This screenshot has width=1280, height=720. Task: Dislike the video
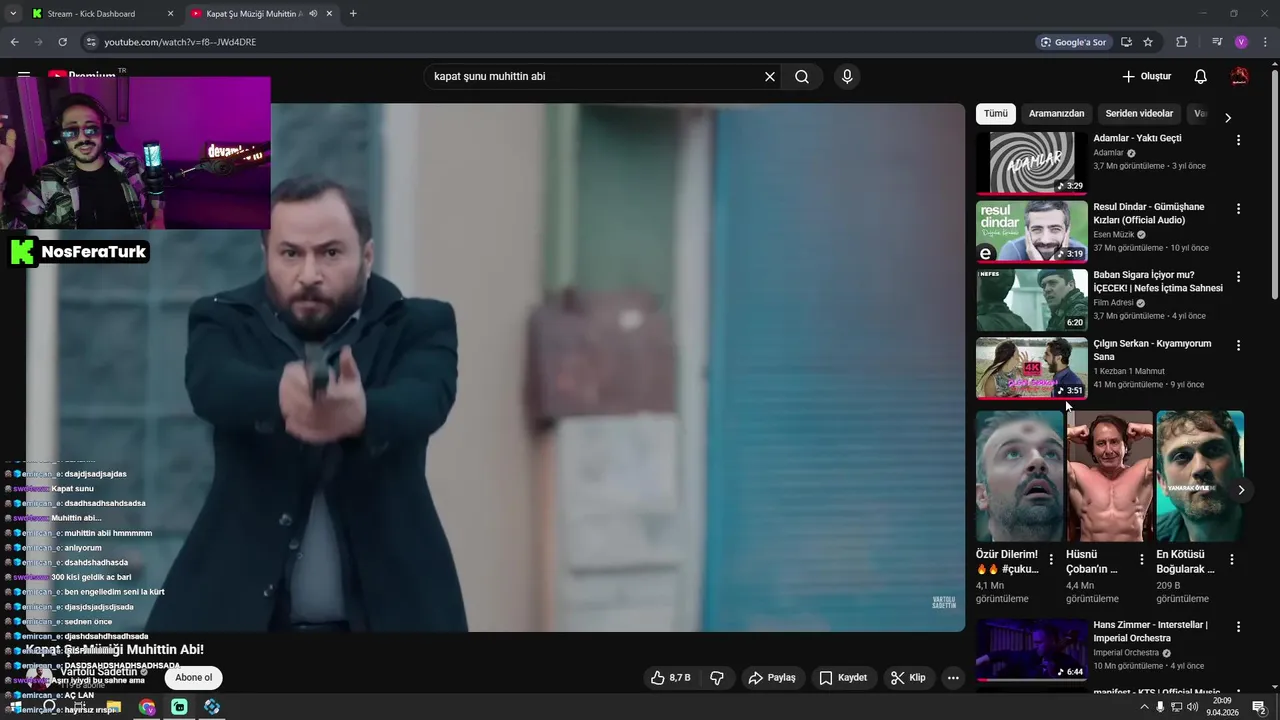(x=717, y=678)
